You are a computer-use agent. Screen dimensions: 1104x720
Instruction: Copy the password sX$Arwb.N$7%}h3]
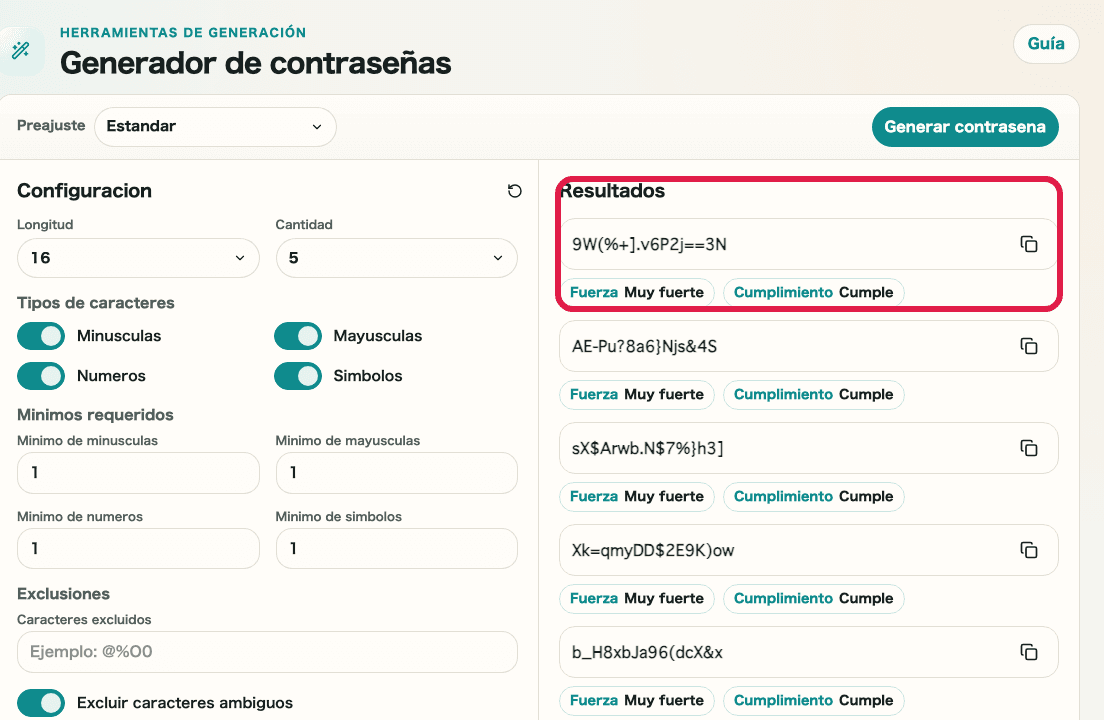[x=1028, y=448]
